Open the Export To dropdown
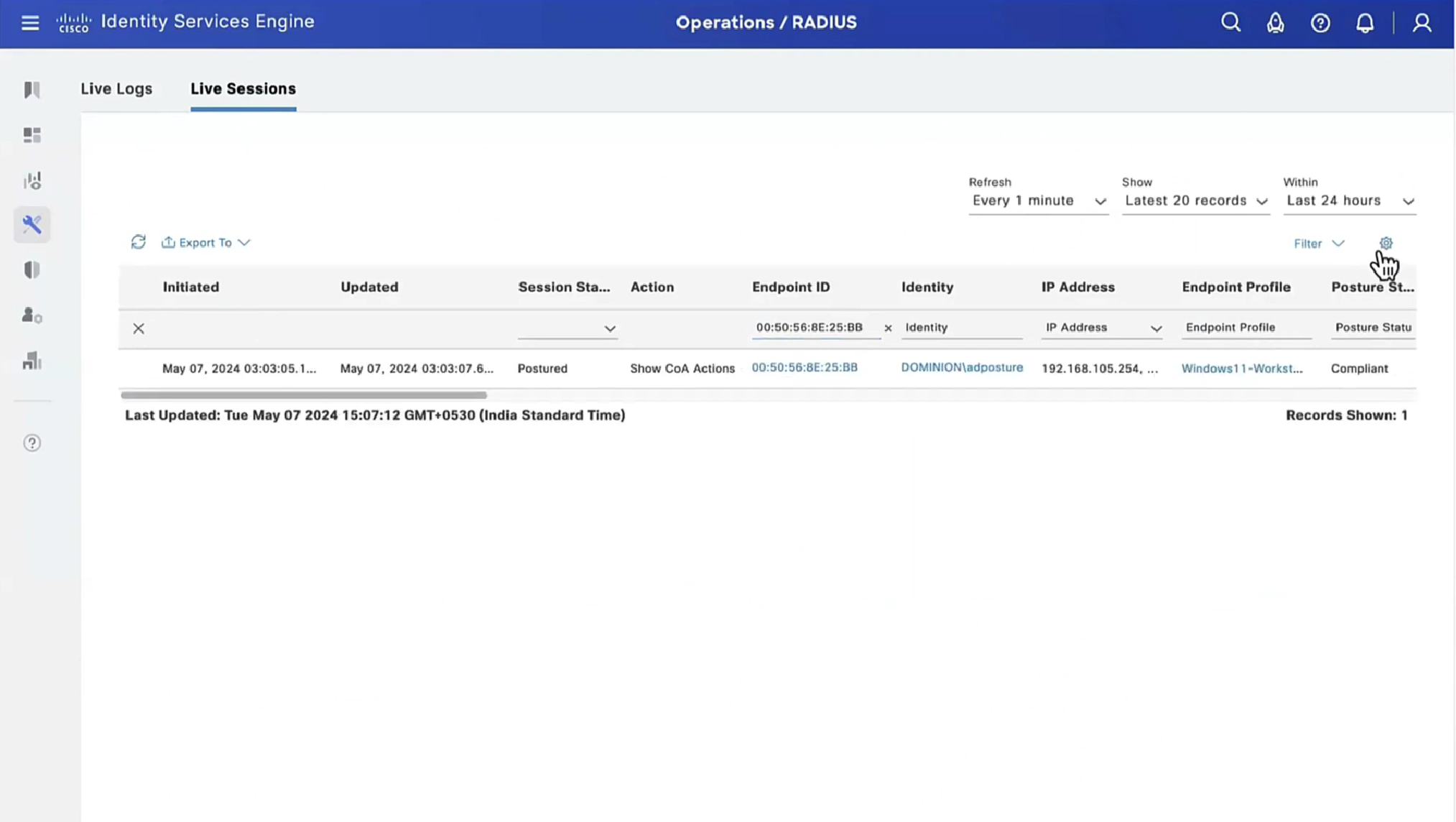This screenshot has width=1456, height=822. tap(205, 243)
